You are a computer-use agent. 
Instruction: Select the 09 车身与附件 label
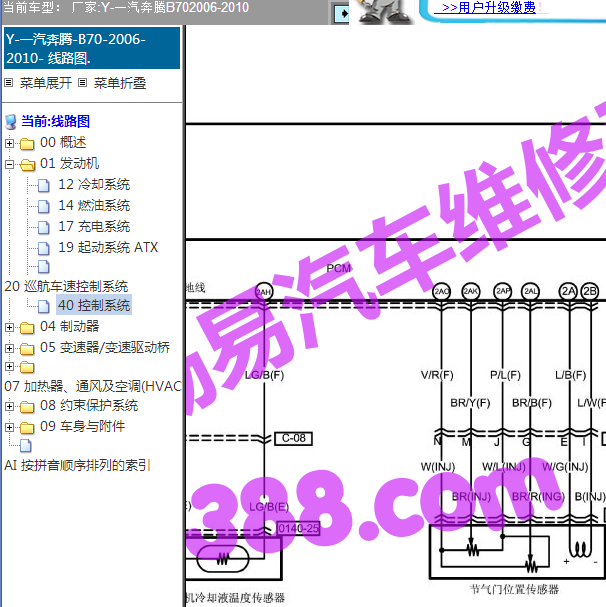tap(82, 426)
